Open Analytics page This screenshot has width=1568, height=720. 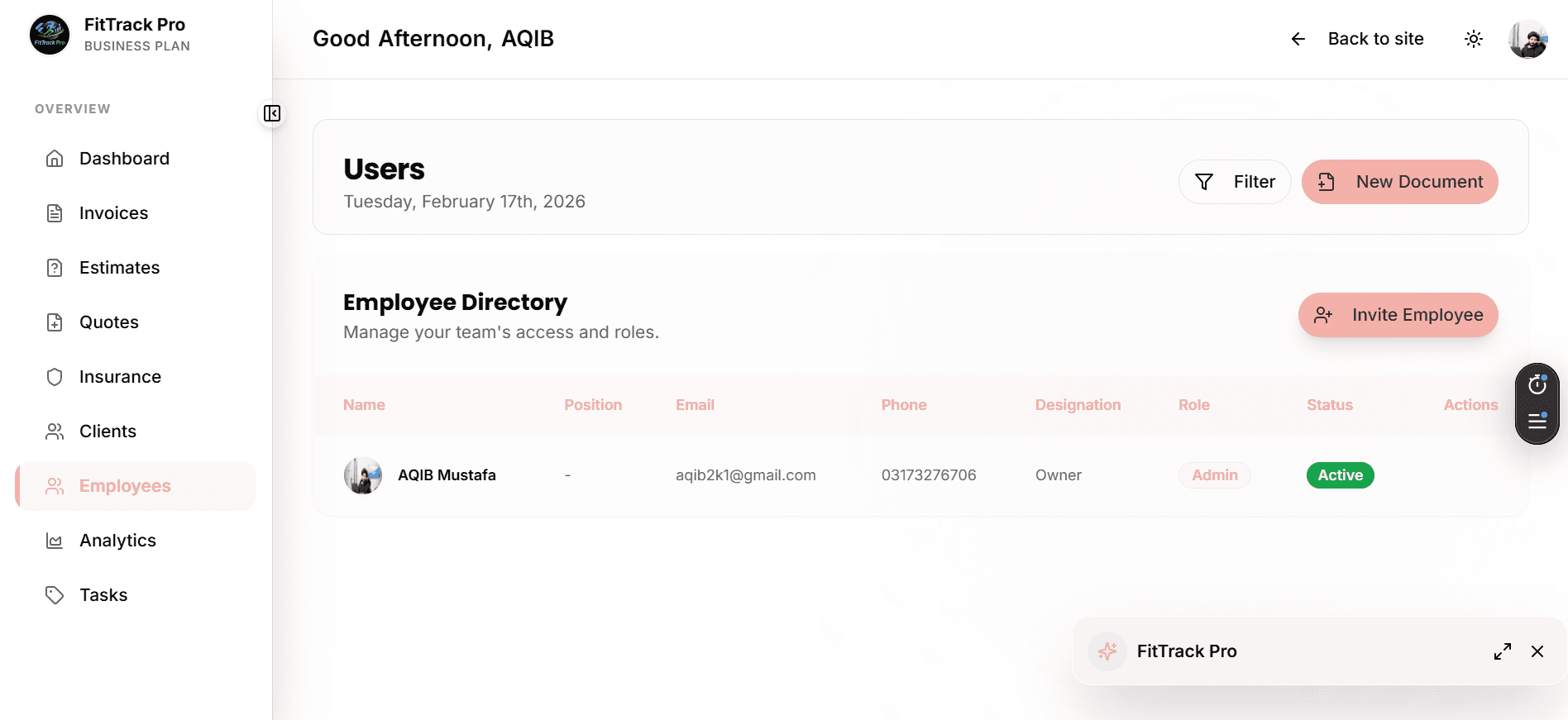point(136,541)
